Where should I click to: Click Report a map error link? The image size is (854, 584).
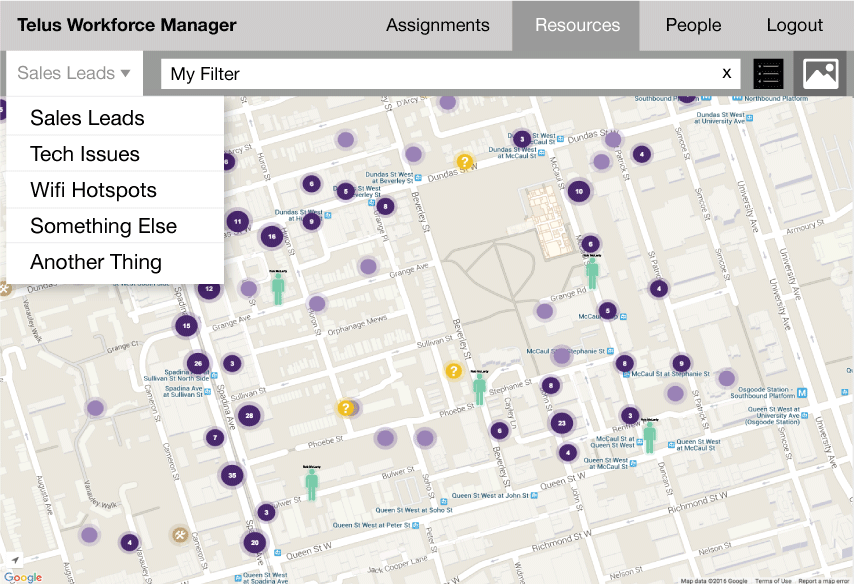click(x=824, y=581)
